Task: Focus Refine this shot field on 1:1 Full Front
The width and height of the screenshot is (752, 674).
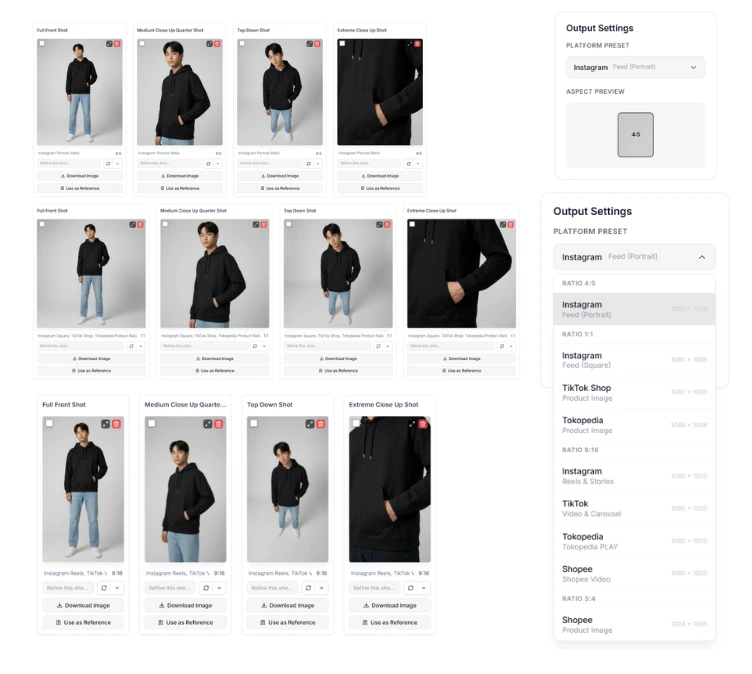Action: [81, 346]
